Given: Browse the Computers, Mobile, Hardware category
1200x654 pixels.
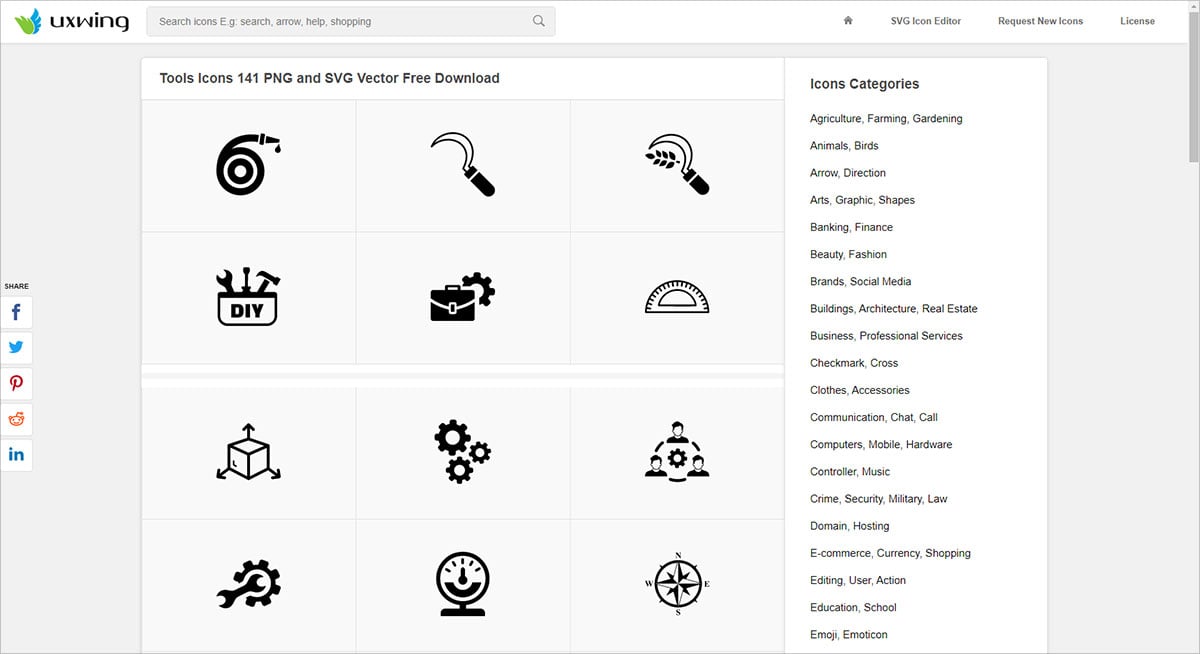Looking at the screenshot, I should [881, 445].
